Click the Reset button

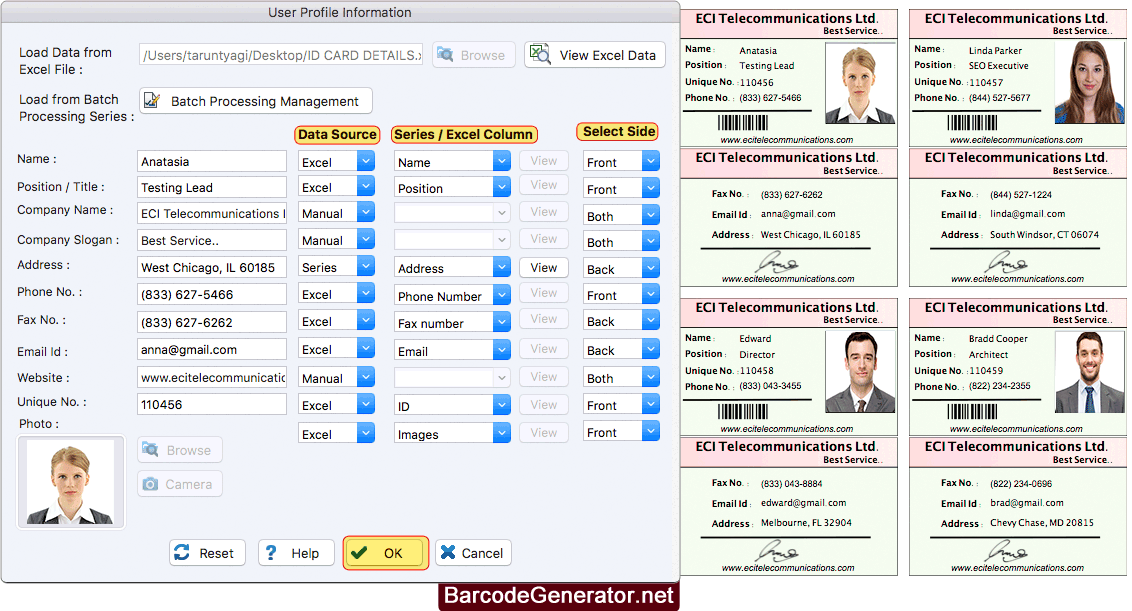tap(207, 553)
